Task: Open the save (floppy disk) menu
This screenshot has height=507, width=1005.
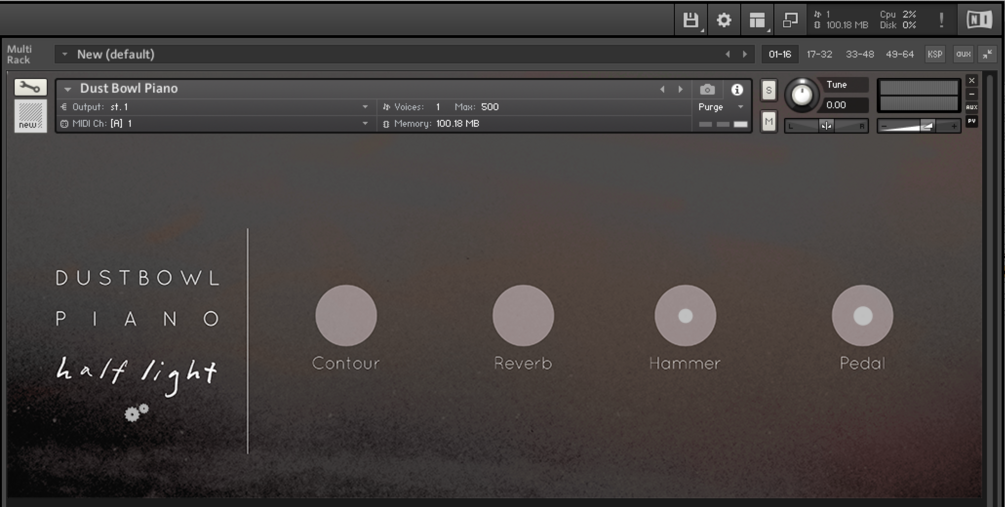Action: [690, 21]
